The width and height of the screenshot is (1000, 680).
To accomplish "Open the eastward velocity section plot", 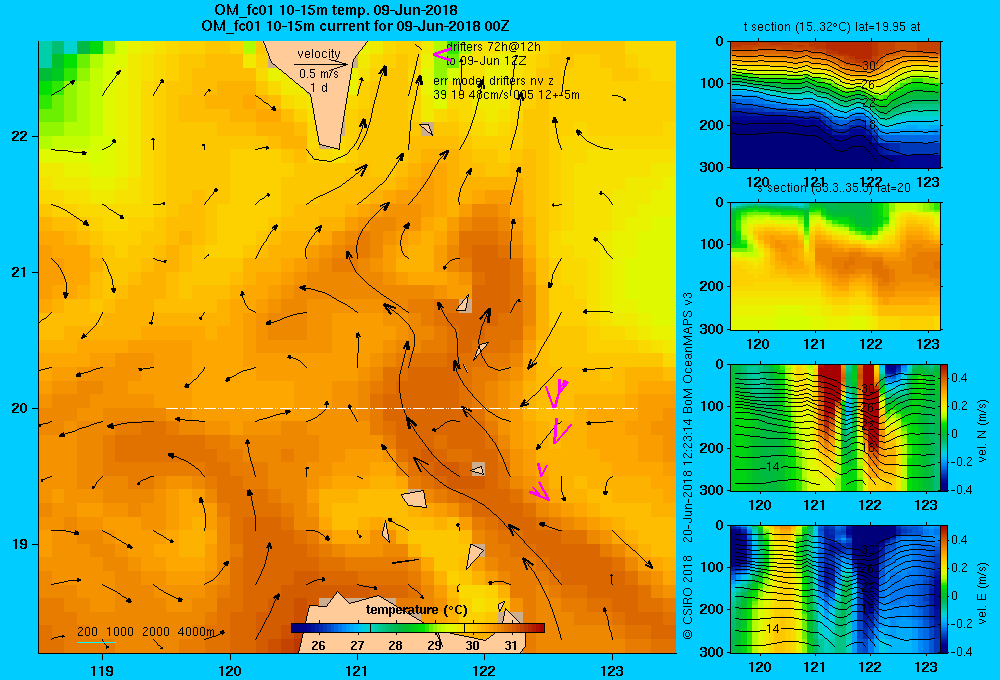I will pos(835,589).
